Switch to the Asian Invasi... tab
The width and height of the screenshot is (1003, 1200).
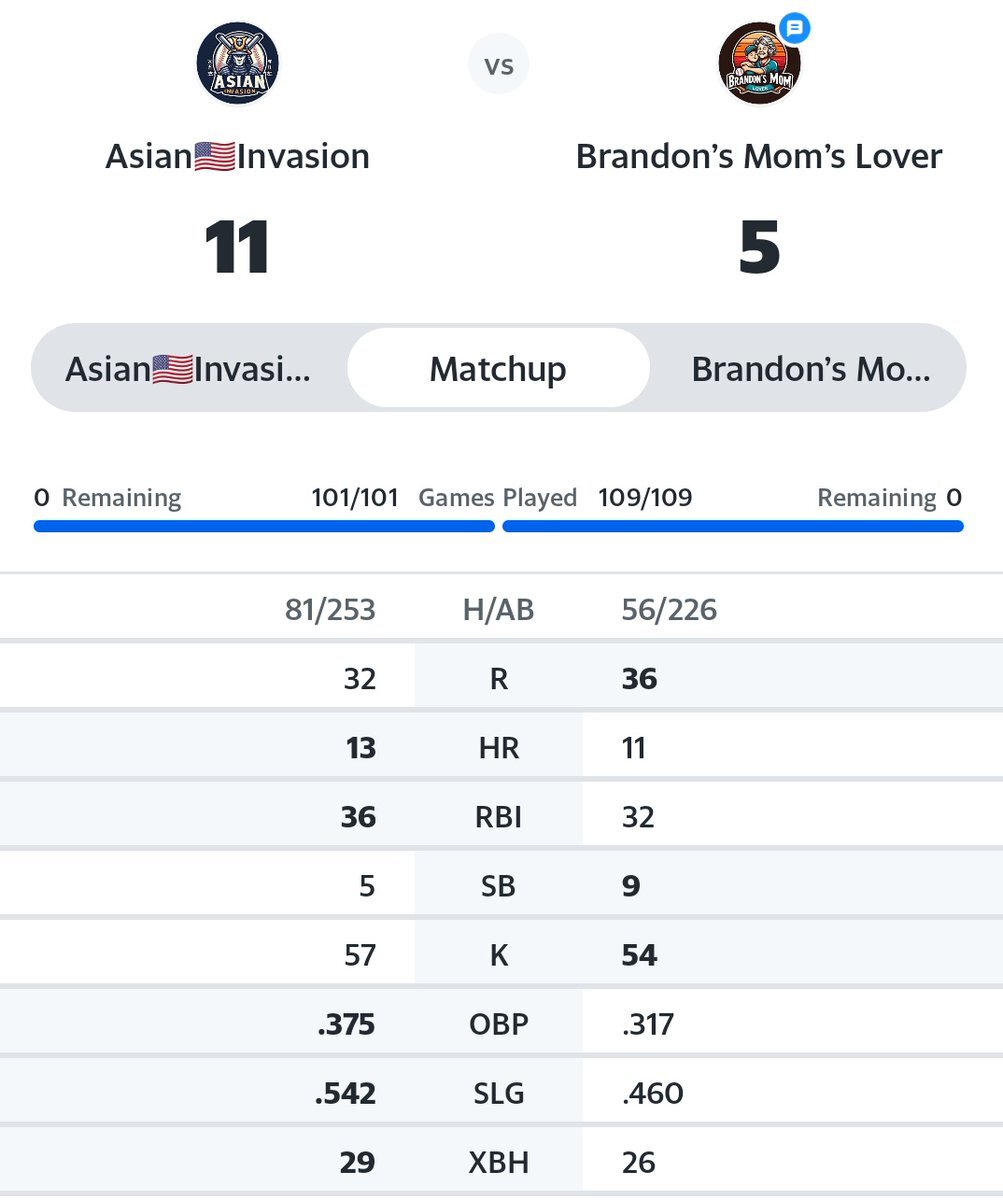tap(188, 369)
